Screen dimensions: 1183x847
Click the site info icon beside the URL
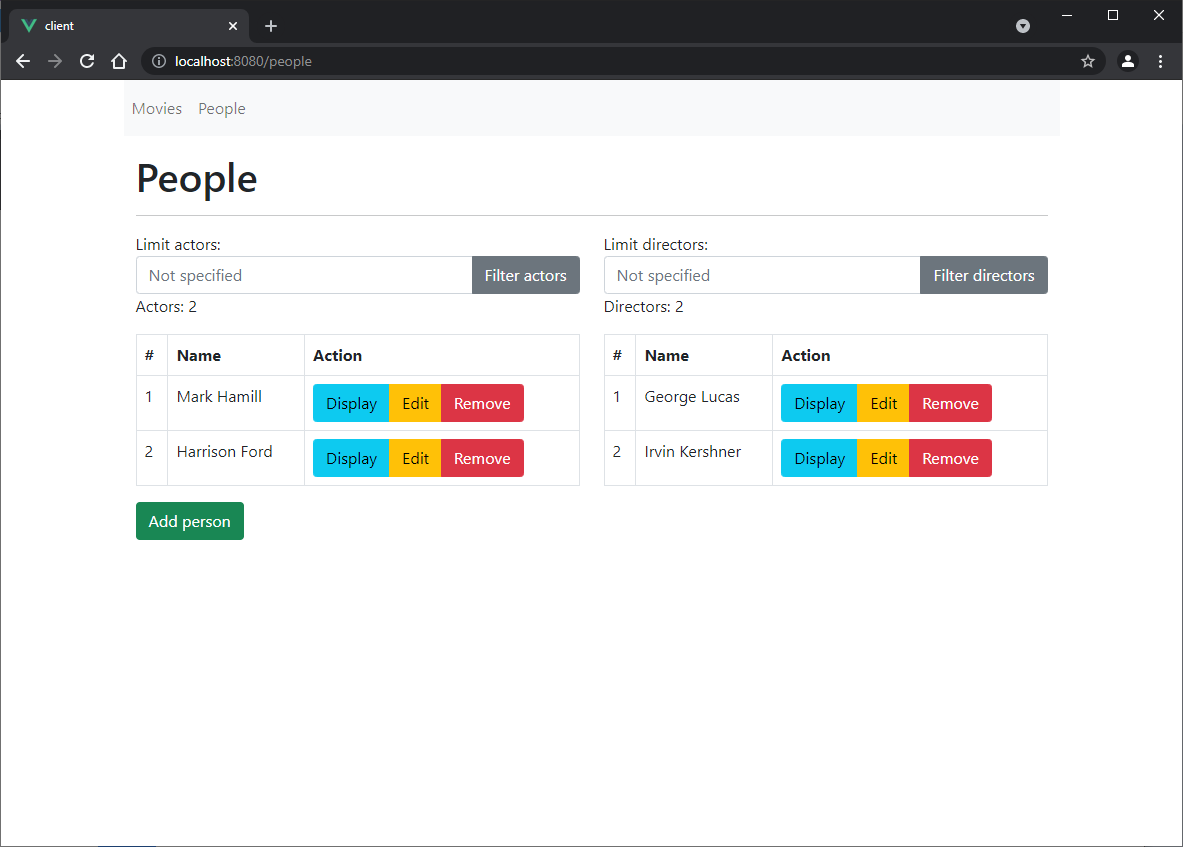158,61
